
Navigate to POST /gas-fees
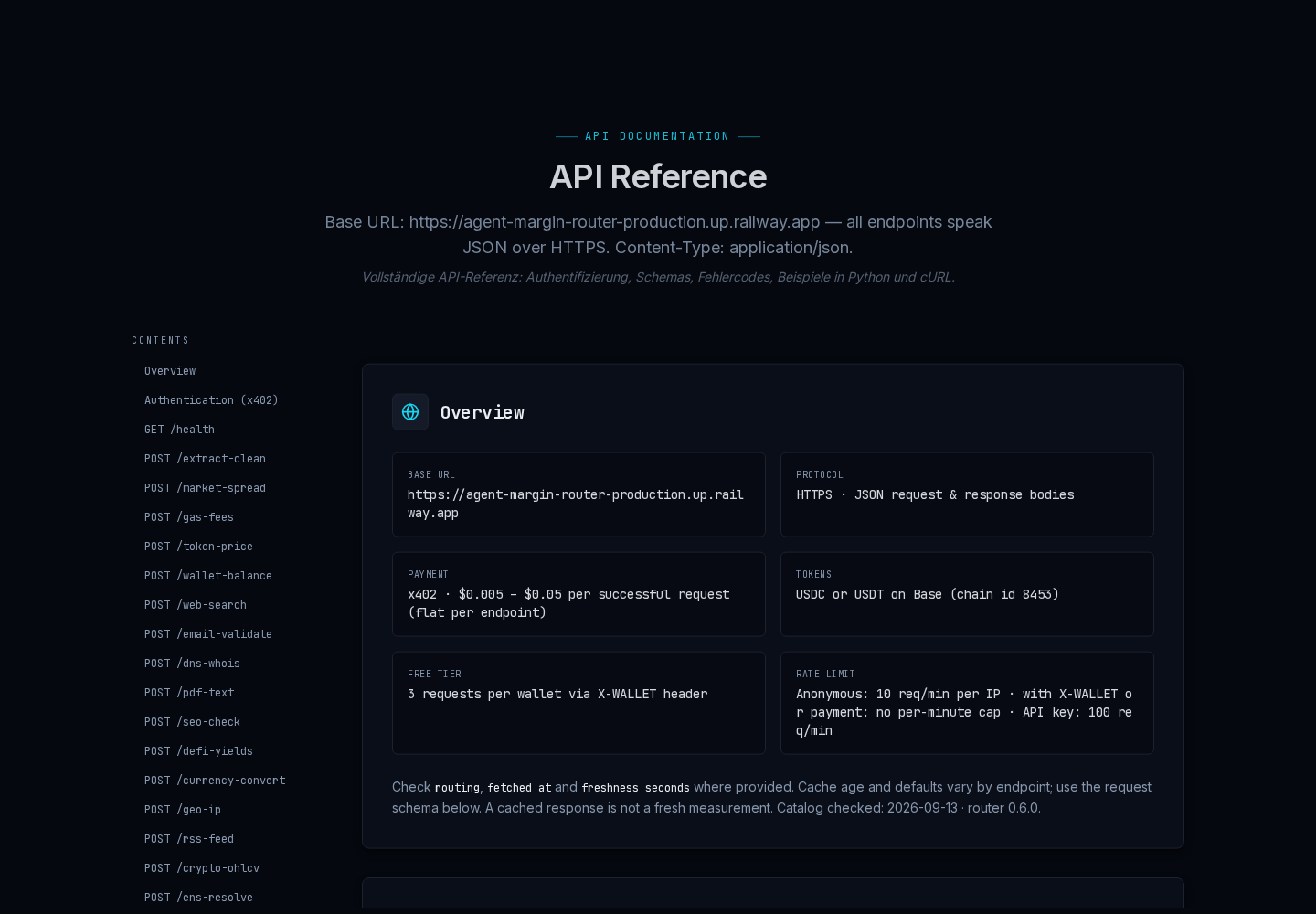pyautogui.click(x=189, y=517)
